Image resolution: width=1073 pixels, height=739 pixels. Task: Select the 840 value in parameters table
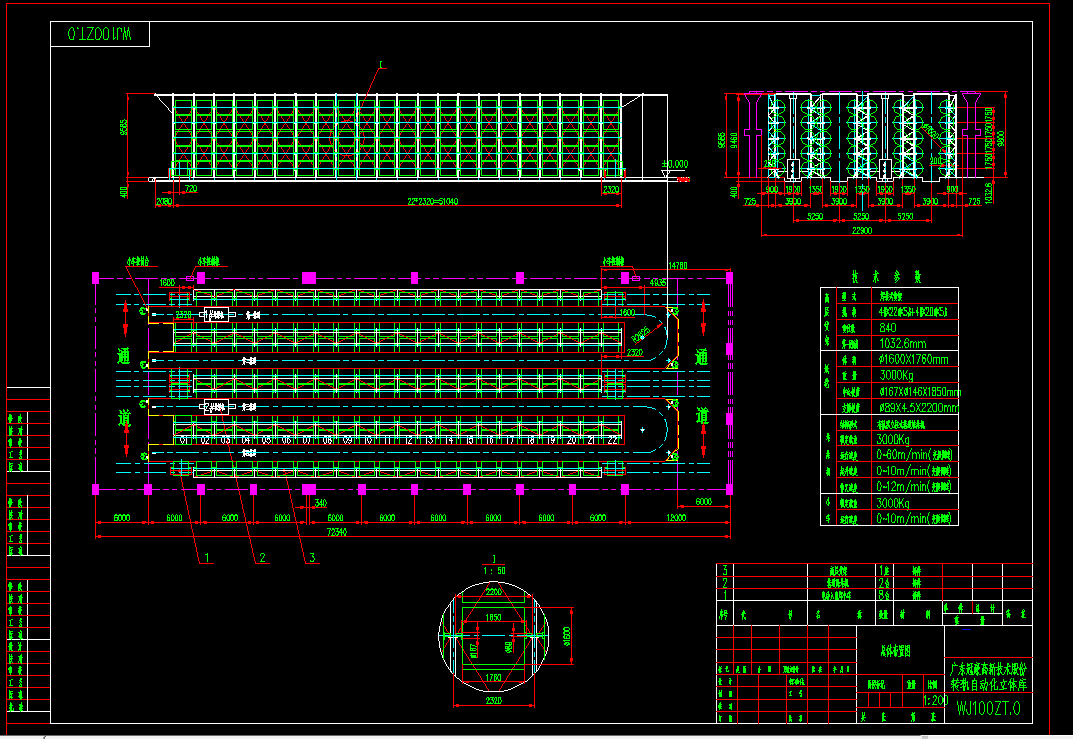pyautogui.click(x=888, y=328)
